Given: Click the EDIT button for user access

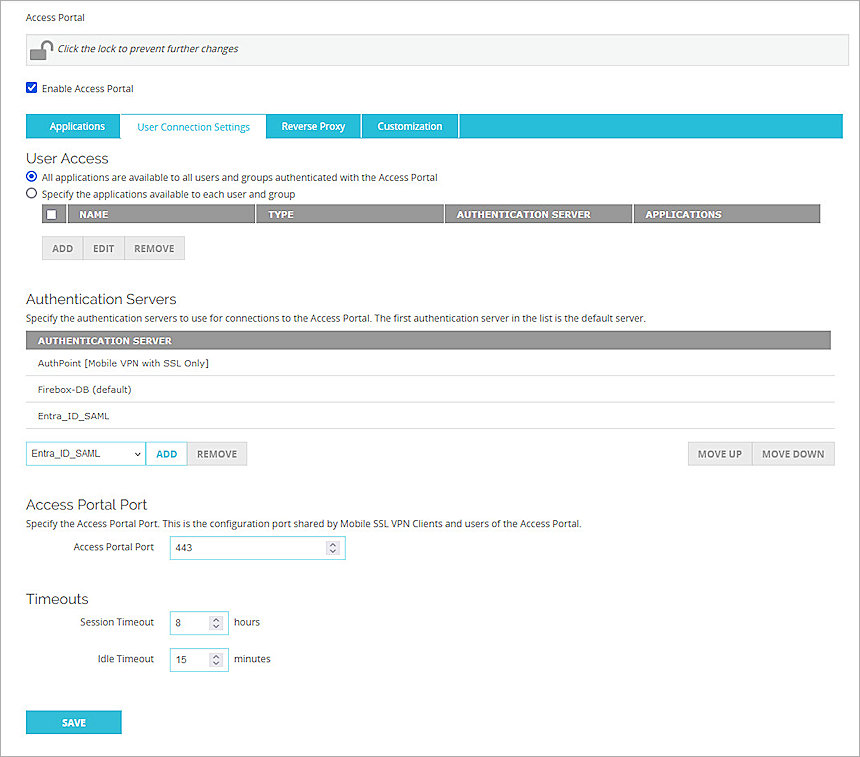Looking at the screenshot, I should pyautogui.click(x=103, y=247).
